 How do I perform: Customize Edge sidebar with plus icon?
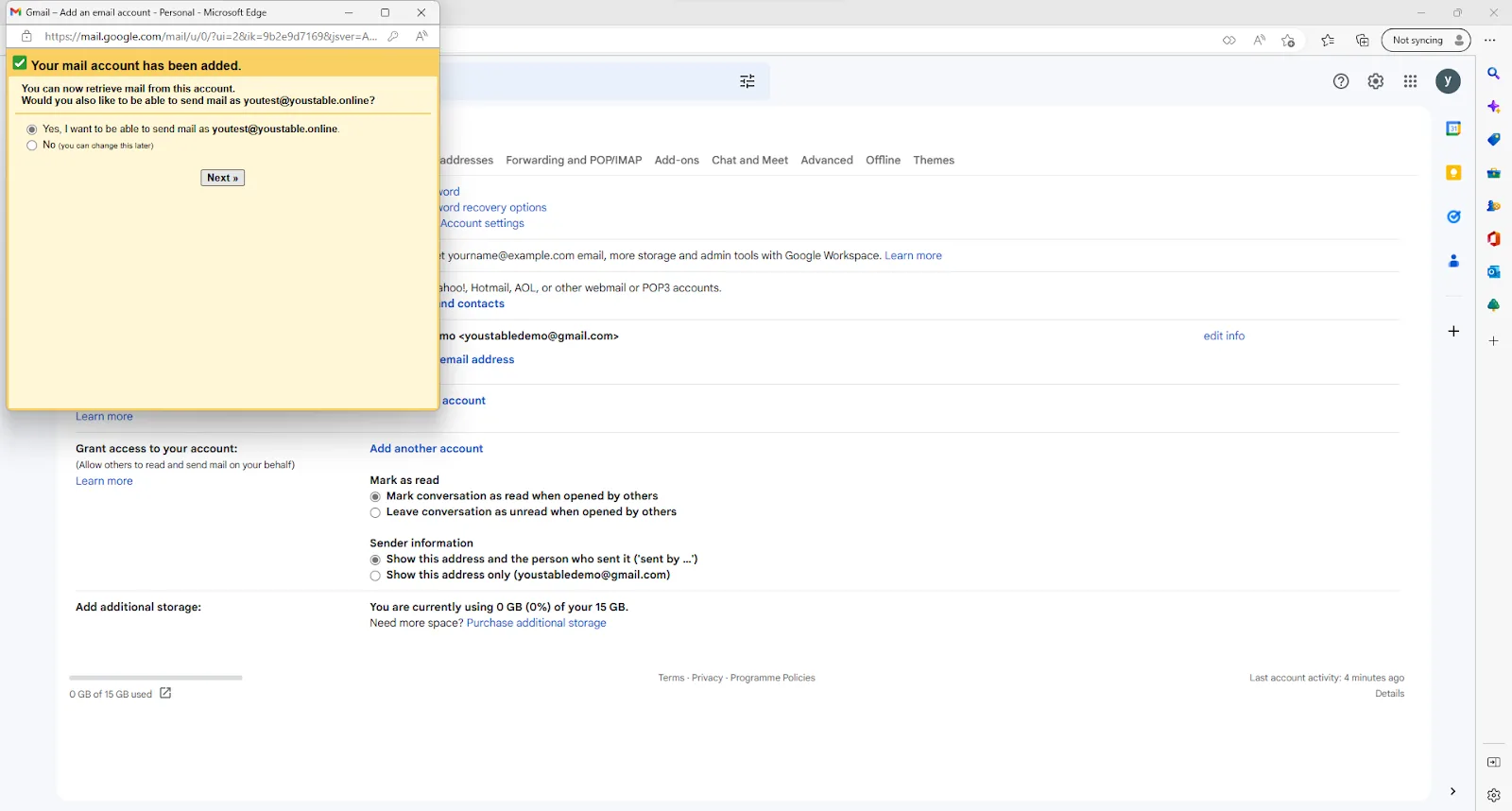coord(1494,341)
